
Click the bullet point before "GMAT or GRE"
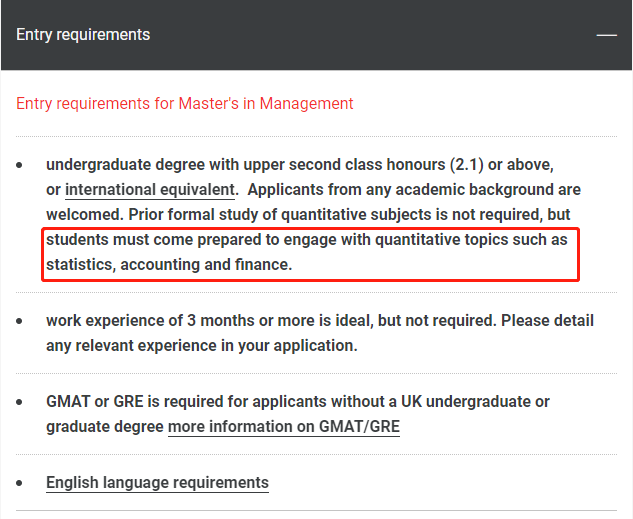click(19, 402)
